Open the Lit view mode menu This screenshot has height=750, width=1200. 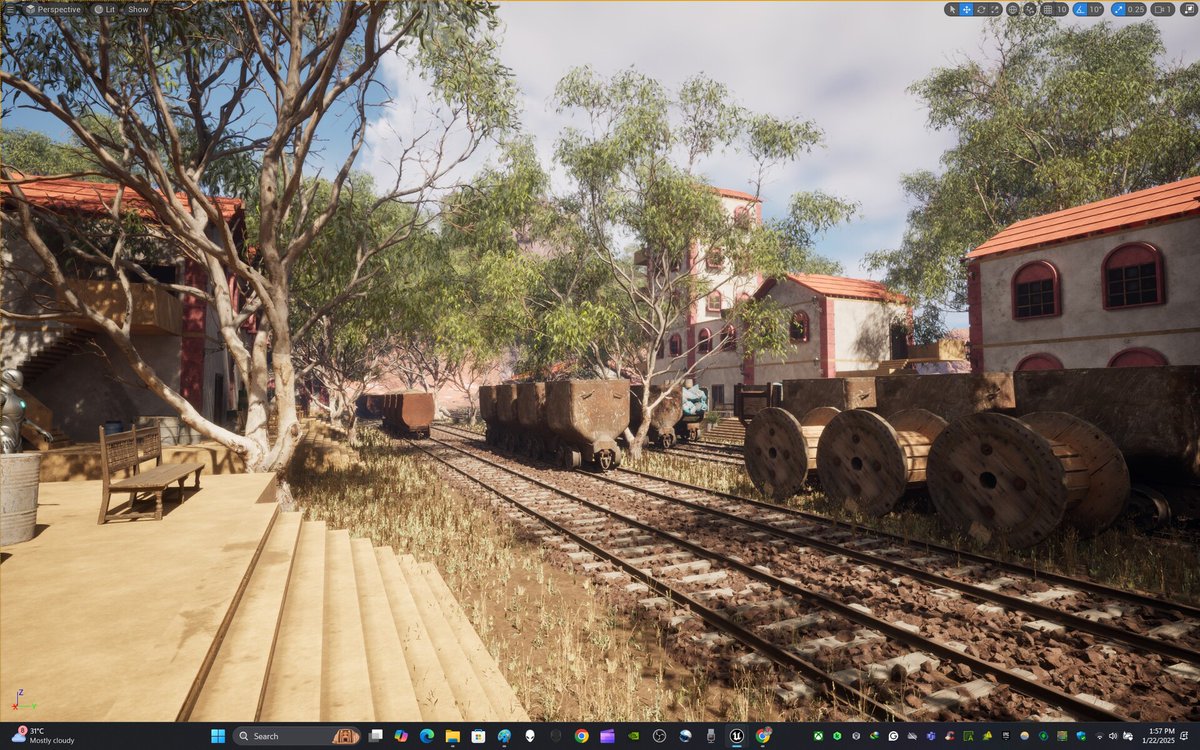click(x=104, y=9)
